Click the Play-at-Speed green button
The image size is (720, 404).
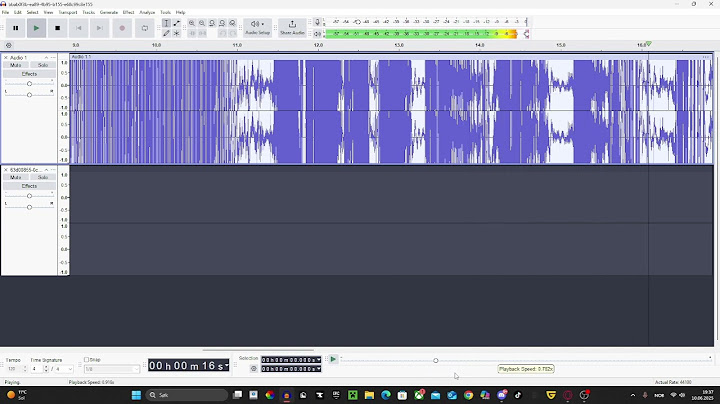click(x=333, y=359)
